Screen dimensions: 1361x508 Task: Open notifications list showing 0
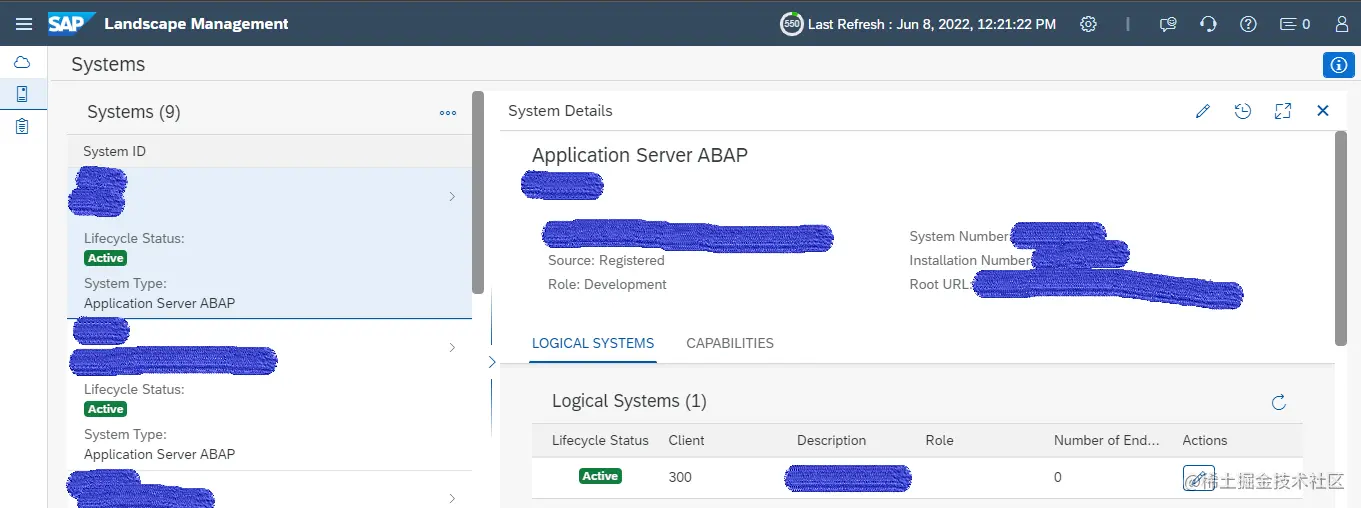(1295, 24)
